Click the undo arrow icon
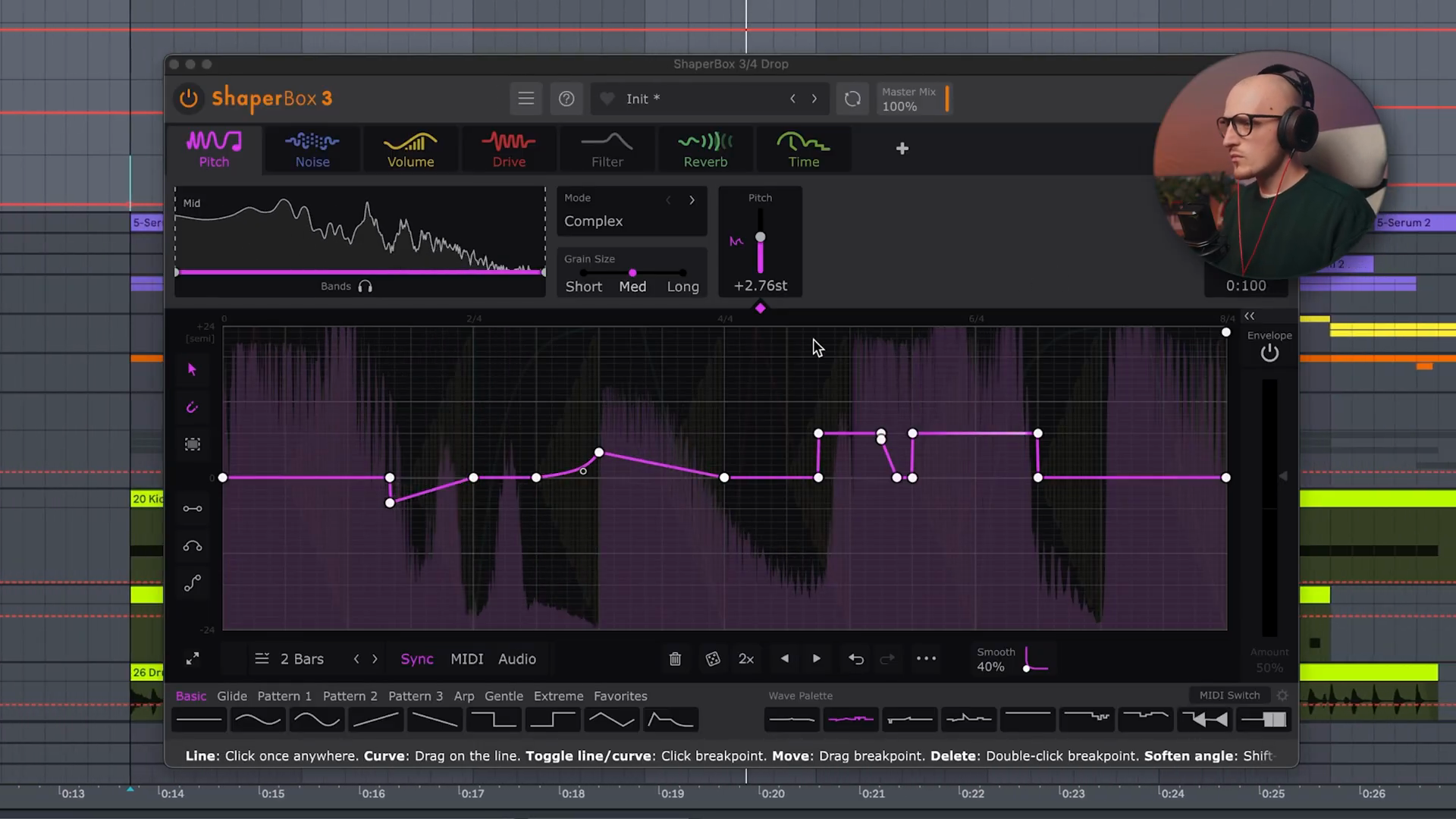The height and width of the screenshot is (819, 1456). pyautogui.click(x=856, y=659)
